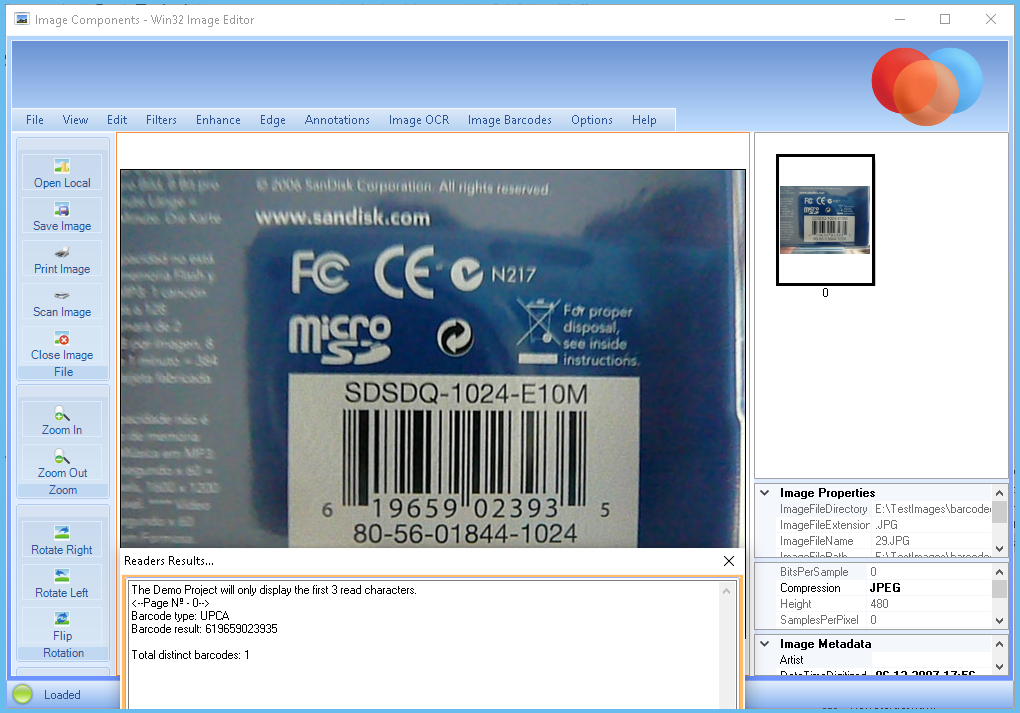
Task: Click the Compression value JPEG
Action: tap(885, 587)
